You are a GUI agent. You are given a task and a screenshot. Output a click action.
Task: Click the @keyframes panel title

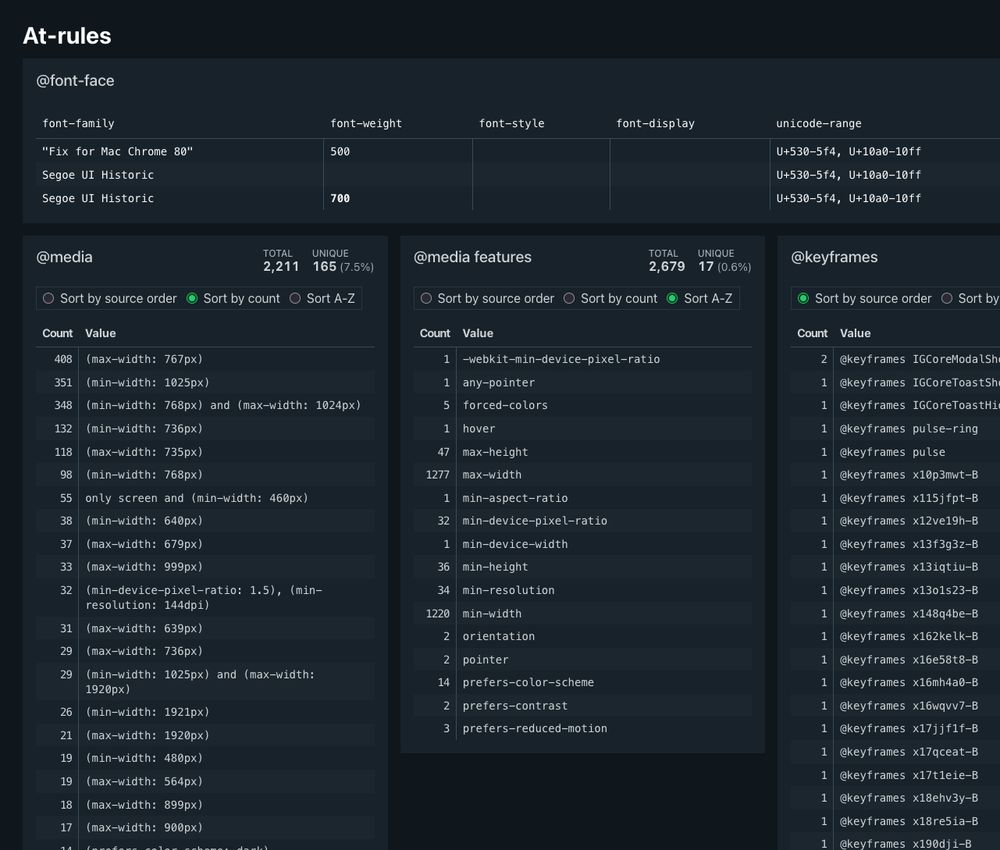tap(834, 257)
